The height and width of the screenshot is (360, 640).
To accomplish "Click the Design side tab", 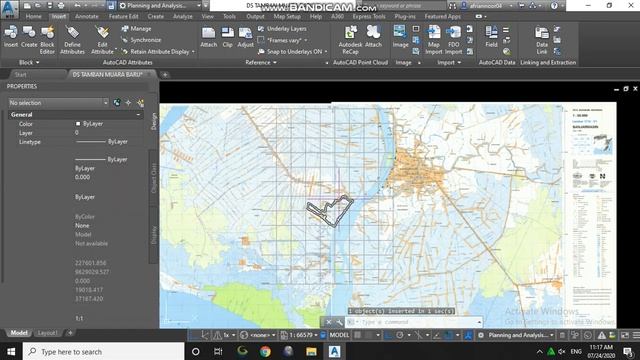I will click(x=154, y=121).
